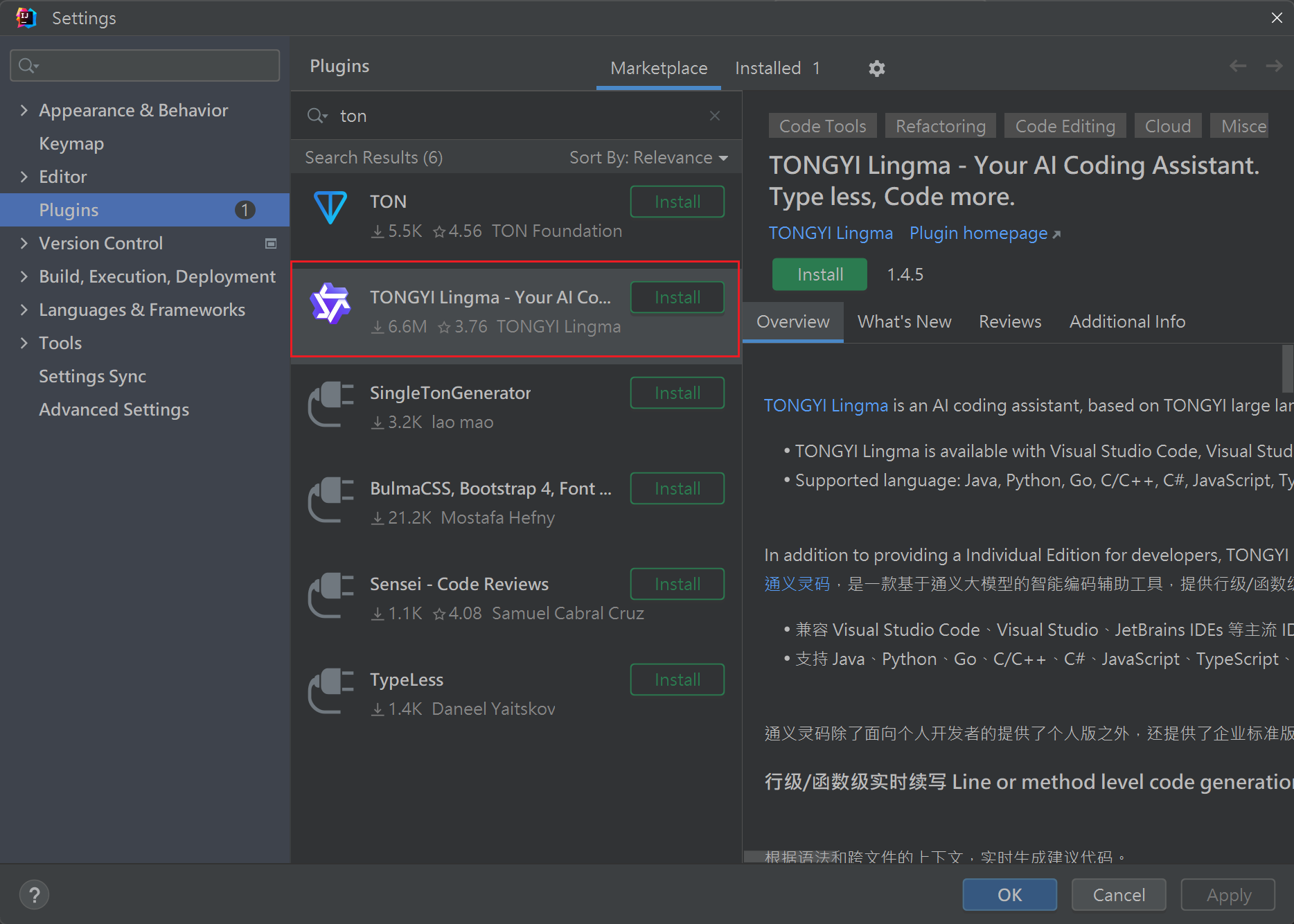Click the TONGYI Lingma plugin logo
Image resolution: width=1294 pixels, height=924 pixels.
(x=330, y=303)
